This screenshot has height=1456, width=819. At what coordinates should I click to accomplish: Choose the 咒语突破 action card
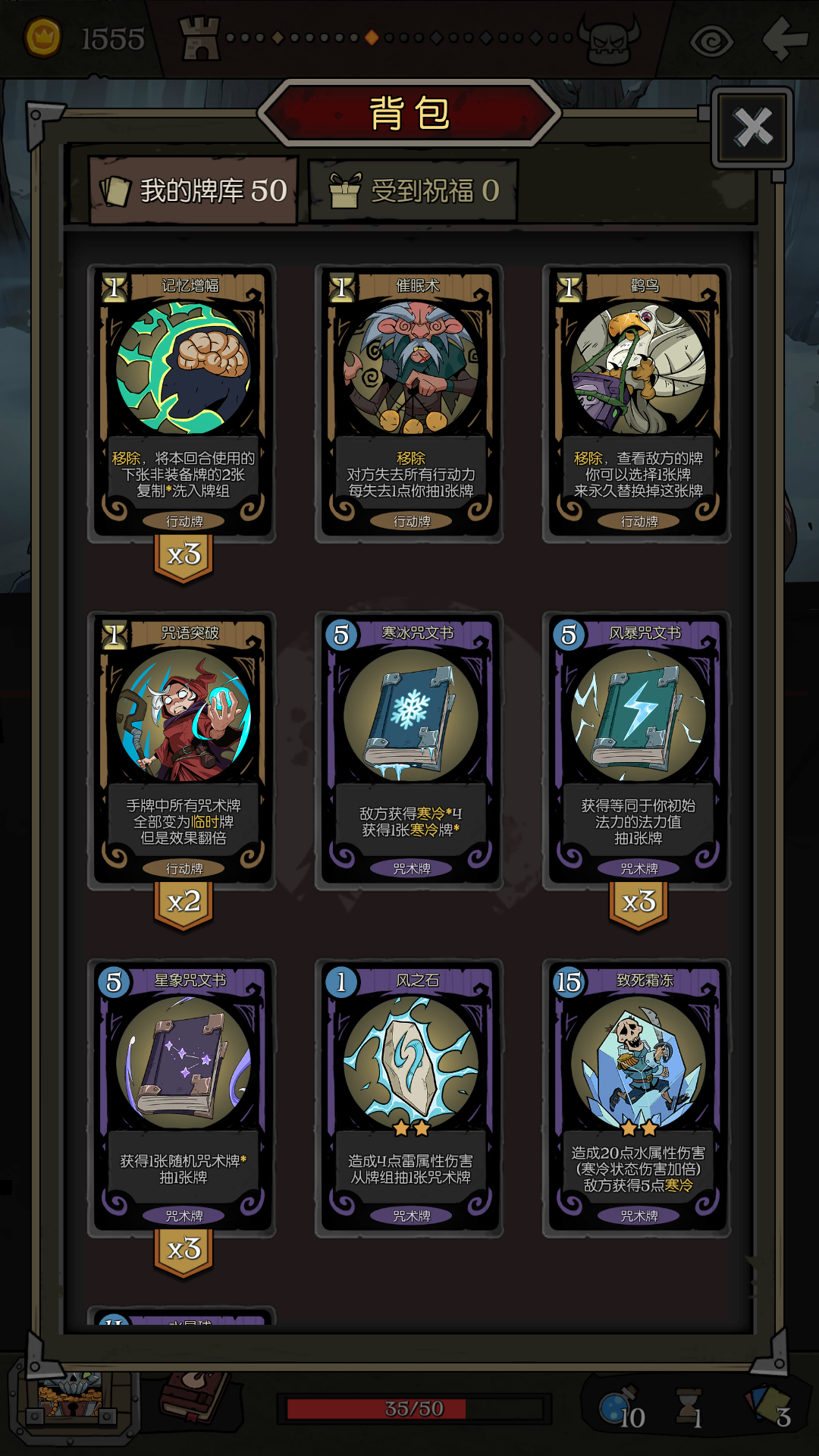click(182, 750)
